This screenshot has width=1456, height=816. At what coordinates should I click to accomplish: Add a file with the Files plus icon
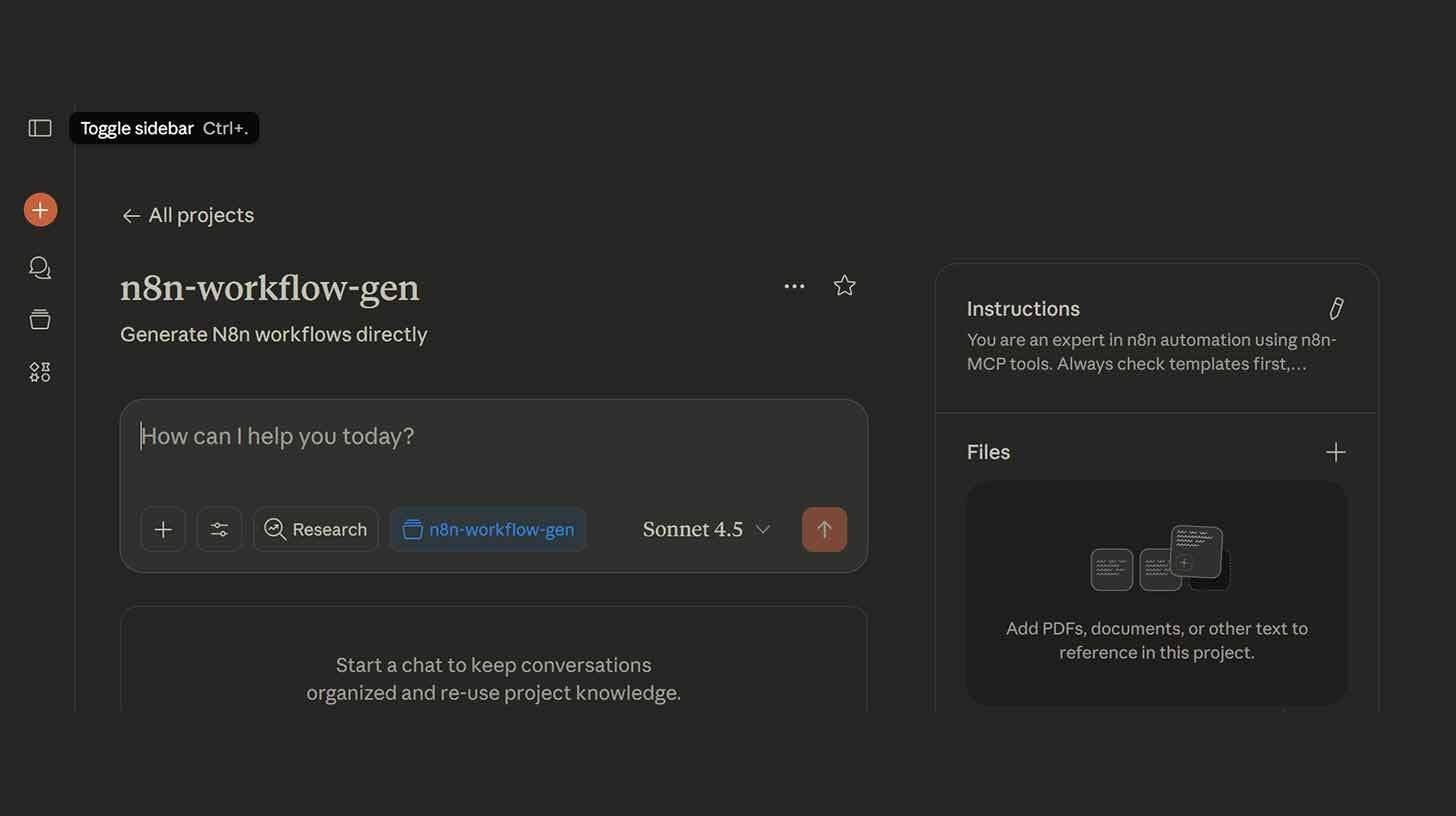pos(1335,452)
